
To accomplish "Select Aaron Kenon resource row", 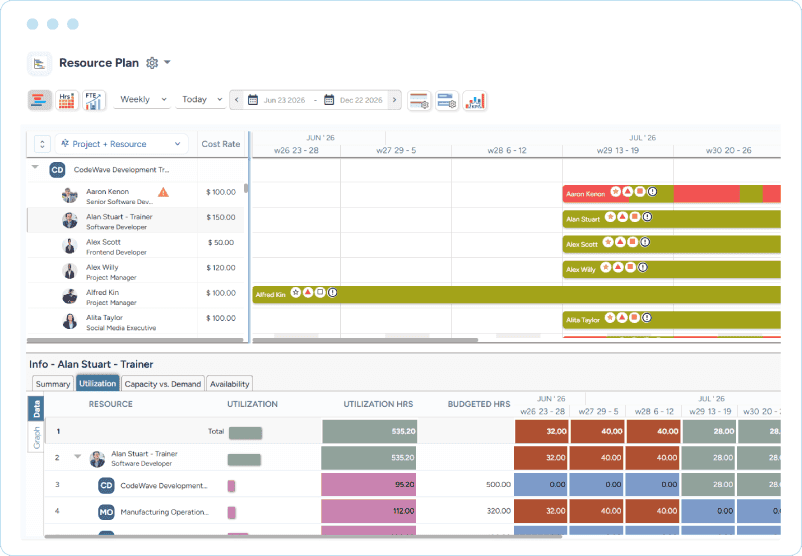I will 137,195.
